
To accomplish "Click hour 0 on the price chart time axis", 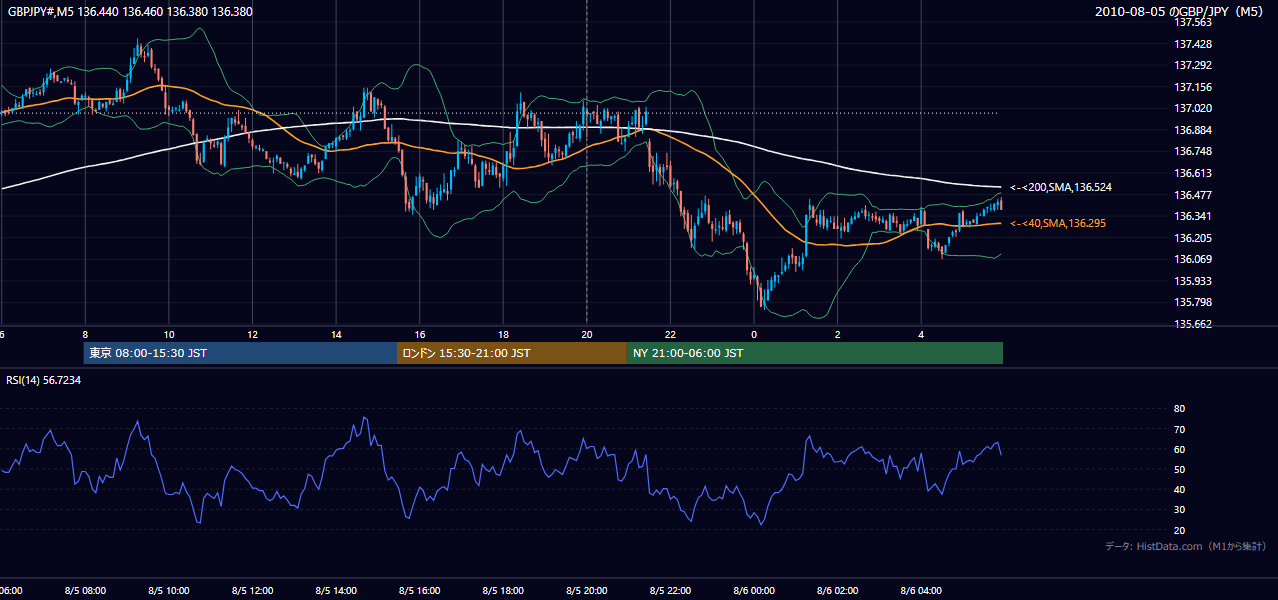I will tap(754, 335).
